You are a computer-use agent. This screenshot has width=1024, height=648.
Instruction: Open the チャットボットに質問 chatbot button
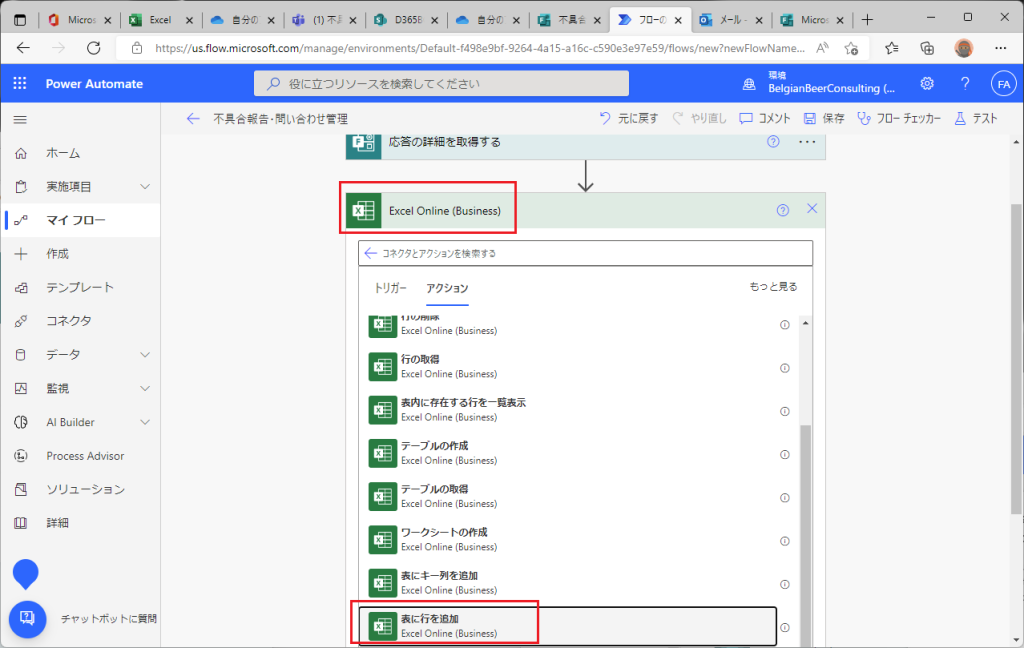tap(27, 619)
